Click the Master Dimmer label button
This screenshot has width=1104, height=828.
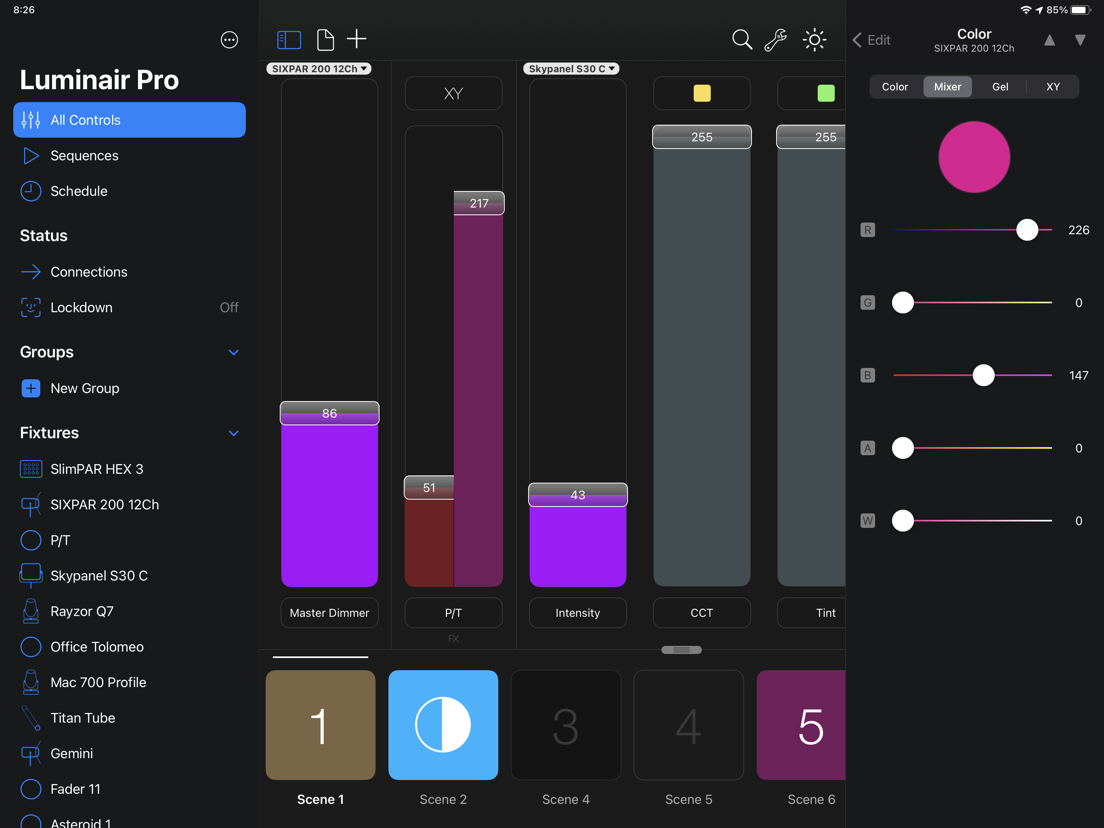pos(330,613)
